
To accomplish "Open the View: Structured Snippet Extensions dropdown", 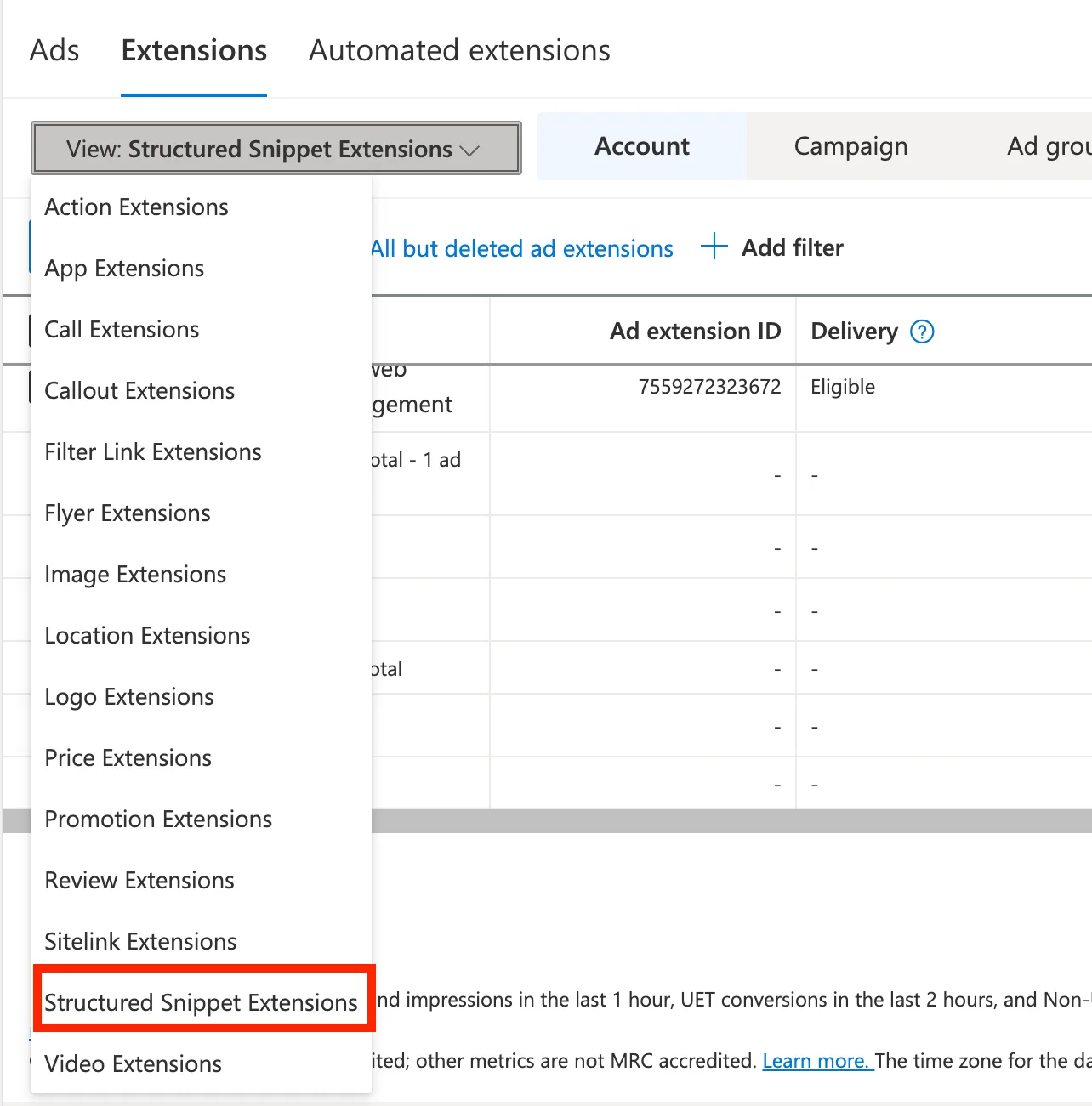I will tap(276, 149).
